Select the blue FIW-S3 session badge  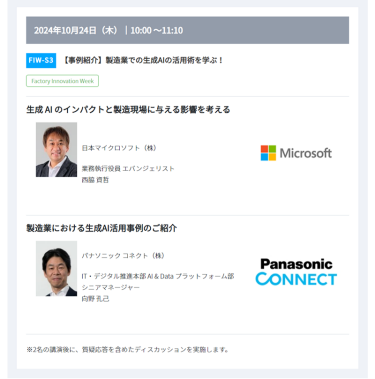pyautogui.click(x=41, y=60)
